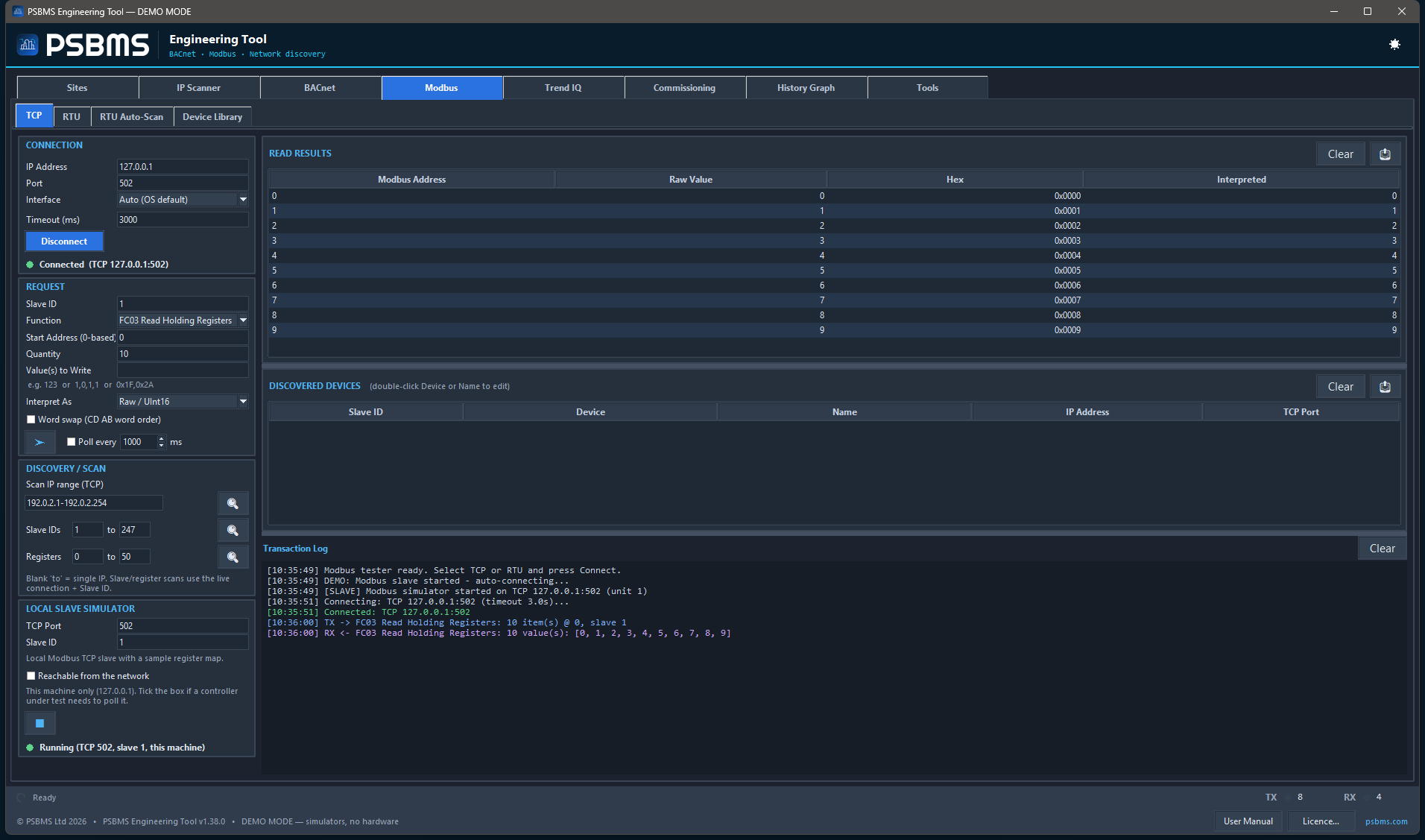The width and height of the screenshot is (1425, 840).
Task: Click the poll interval field showing 1000
Action: [139, 442]
